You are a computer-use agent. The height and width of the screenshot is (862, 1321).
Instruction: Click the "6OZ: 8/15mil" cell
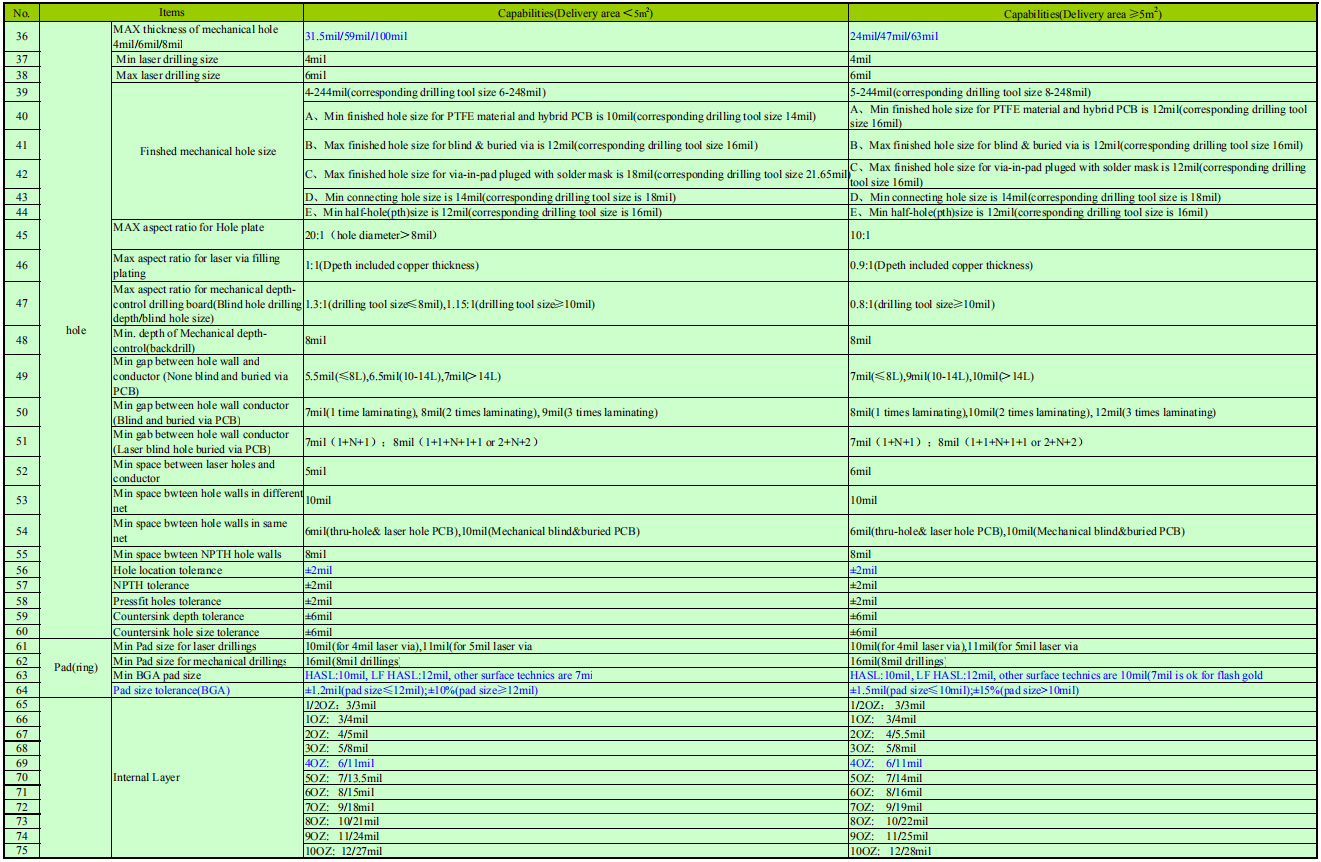(575, 793)
